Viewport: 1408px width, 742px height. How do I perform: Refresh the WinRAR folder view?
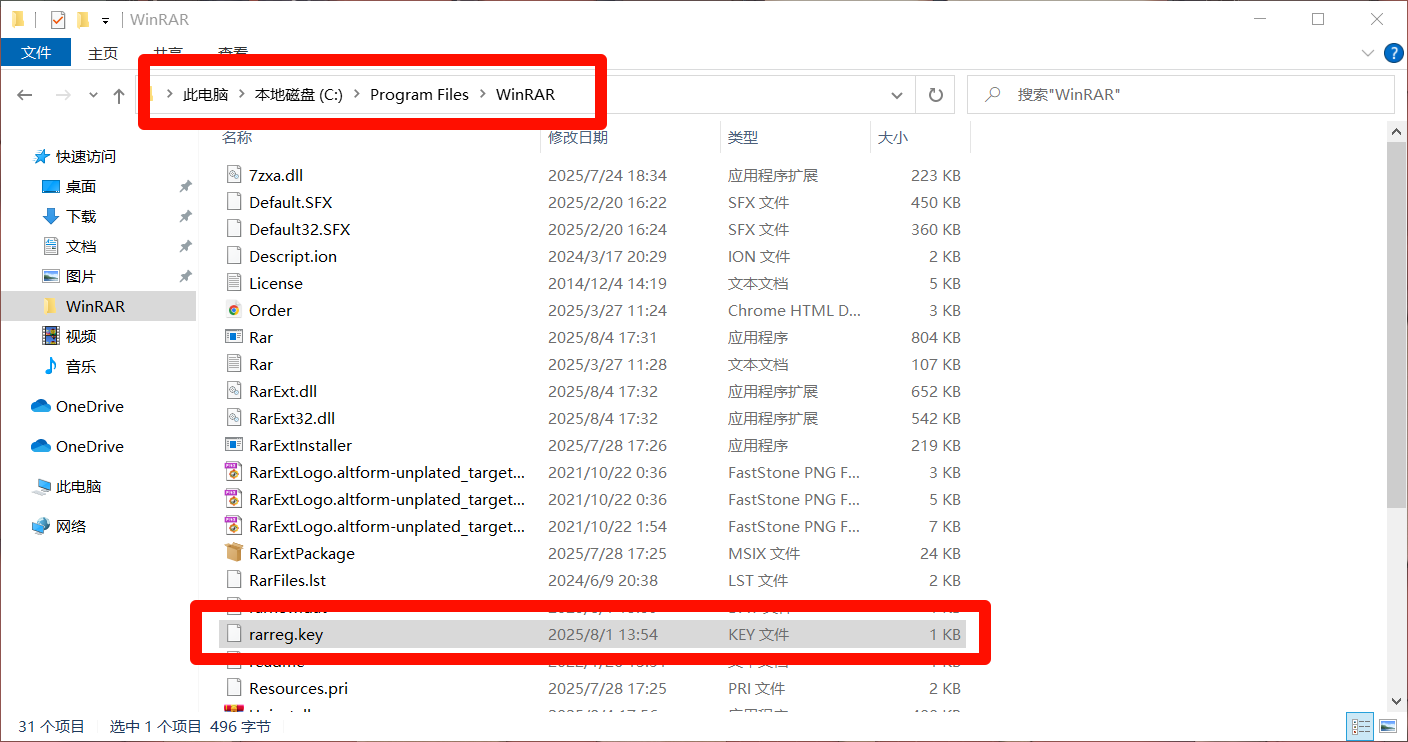(x=935, y=95)
